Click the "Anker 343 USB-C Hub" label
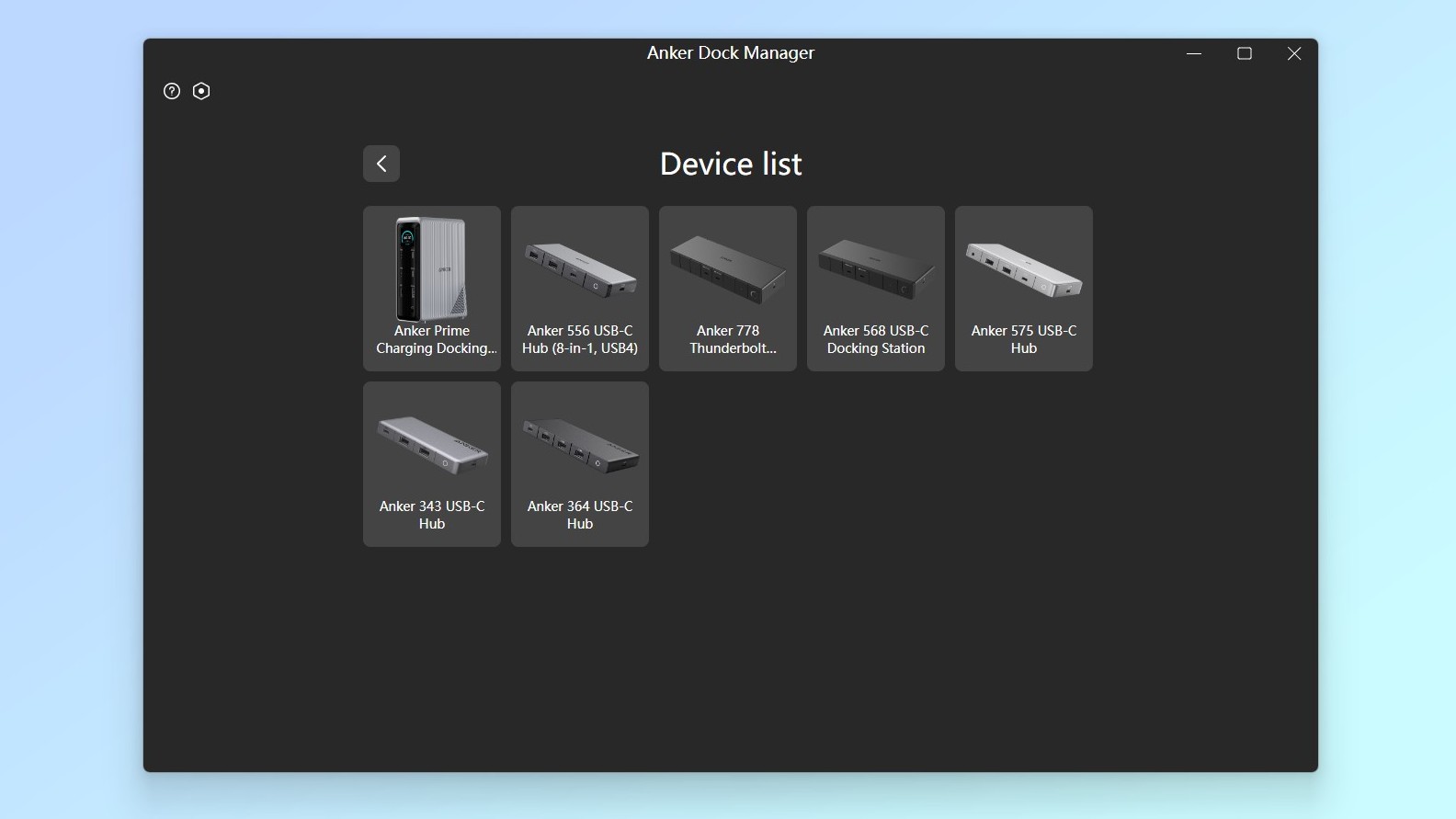This screenshot has width=1456, height=819. coord(432,515)
